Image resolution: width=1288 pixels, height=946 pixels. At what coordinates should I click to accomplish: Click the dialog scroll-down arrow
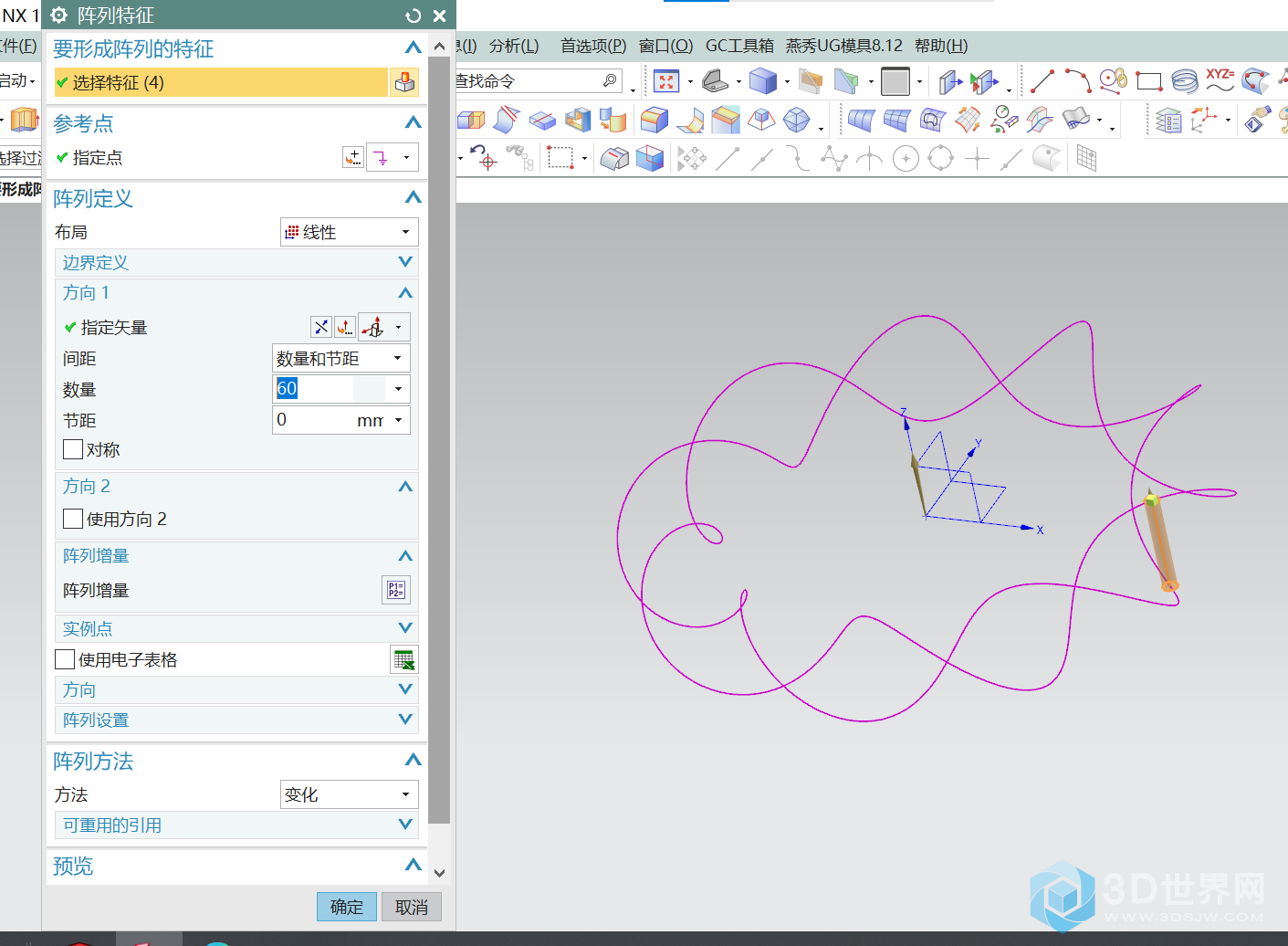click(439, 873)
